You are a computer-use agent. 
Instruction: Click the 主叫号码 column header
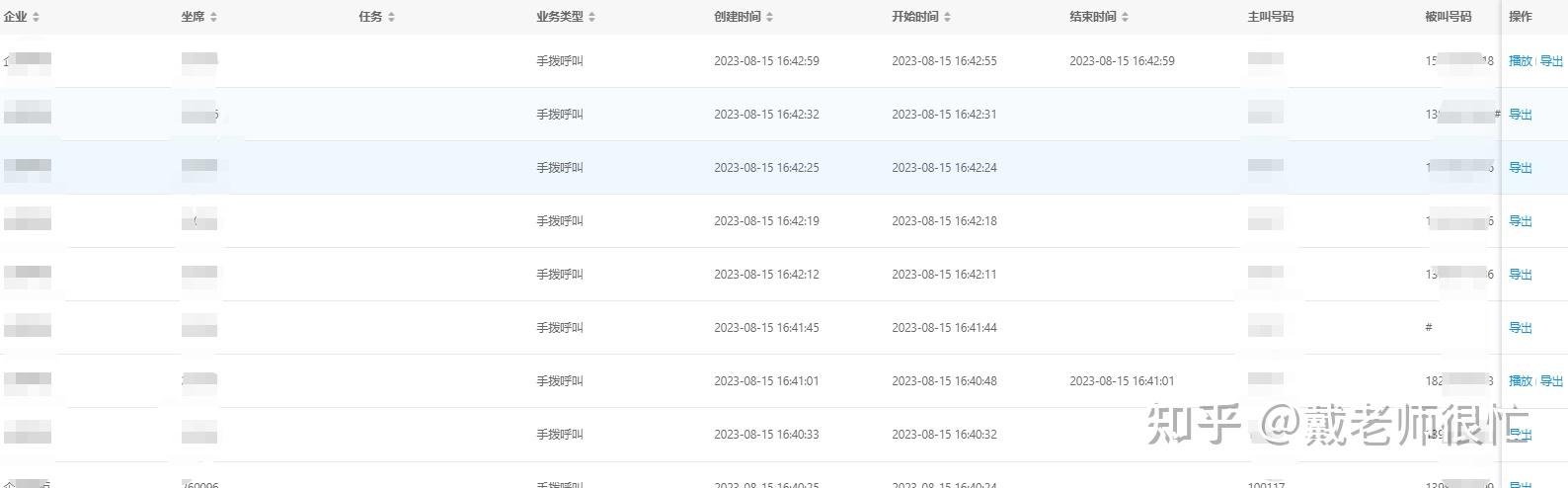(x=1270, y=17)
